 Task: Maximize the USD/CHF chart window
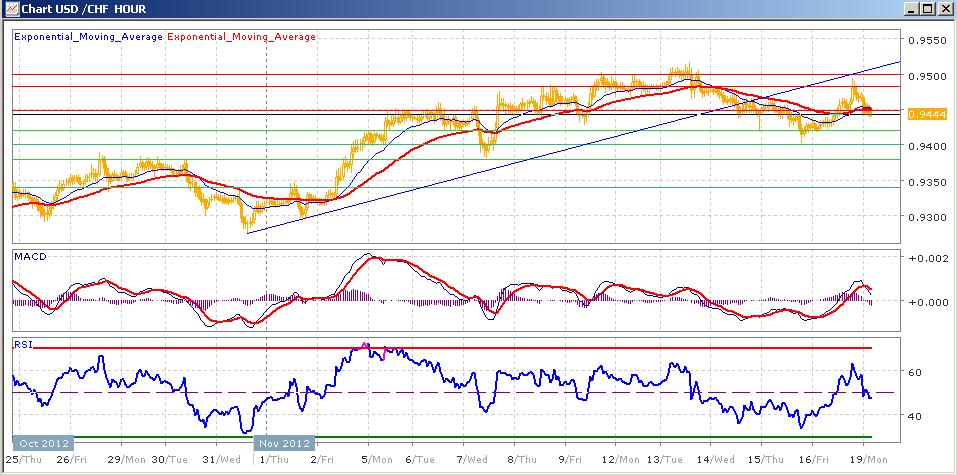click(x=927, y=9)
